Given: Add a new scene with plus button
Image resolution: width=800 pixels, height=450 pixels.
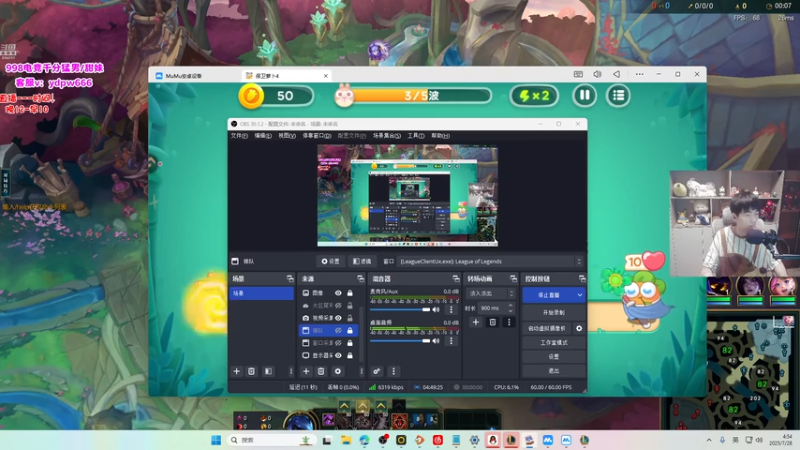Looking at the screenshot, I should (236, 371).
